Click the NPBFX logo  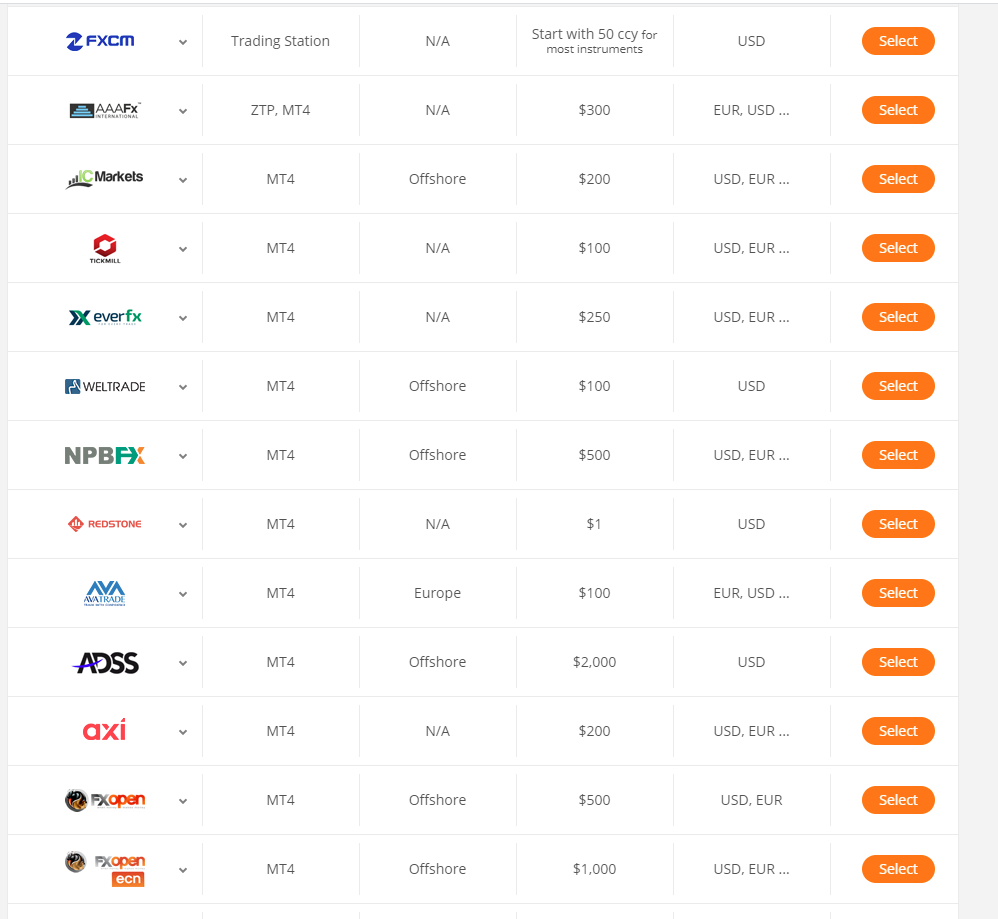point(105,455)
